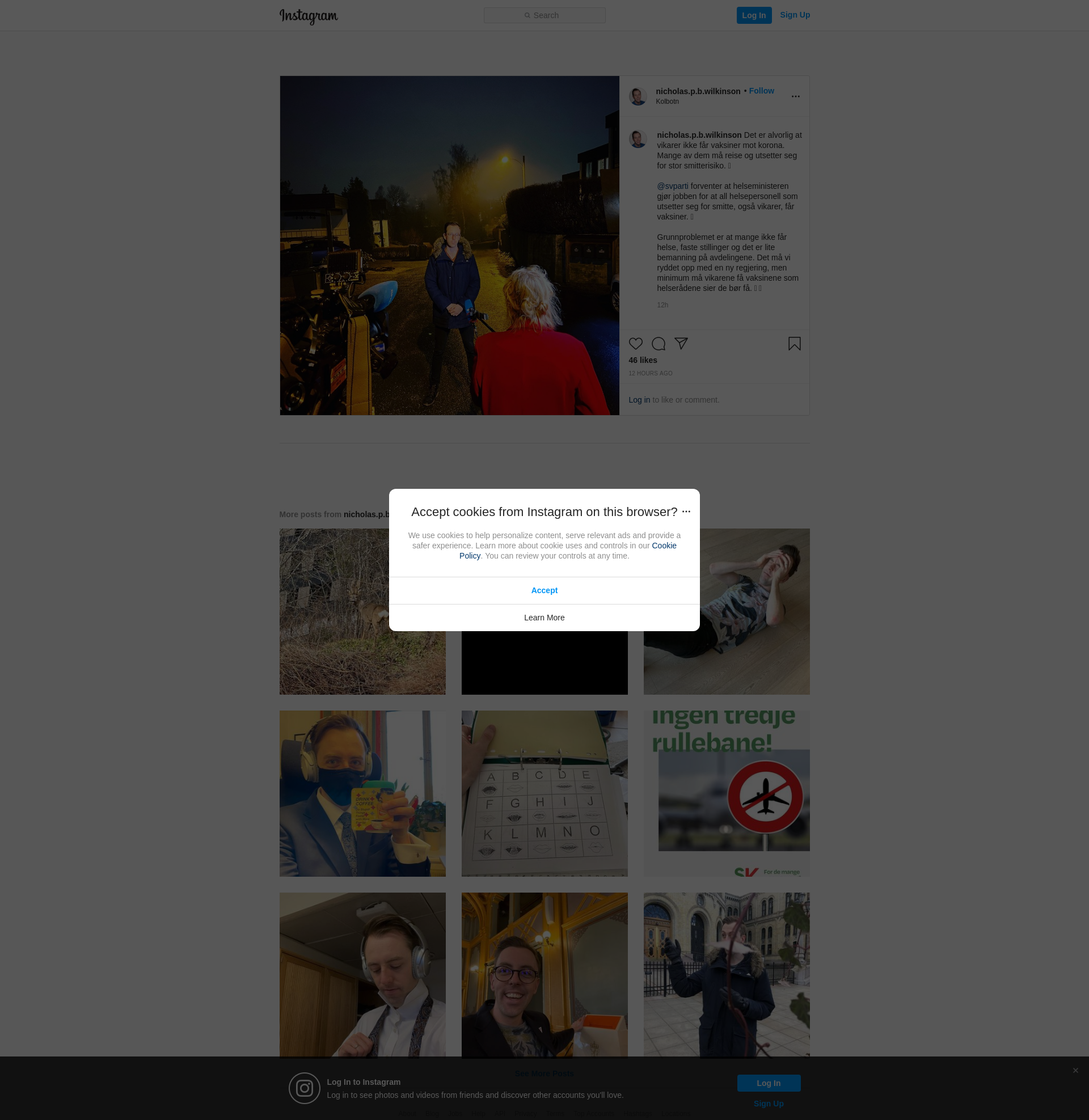Open the @svparti mention link
1089x1120 pixels.
click(672, 187)
